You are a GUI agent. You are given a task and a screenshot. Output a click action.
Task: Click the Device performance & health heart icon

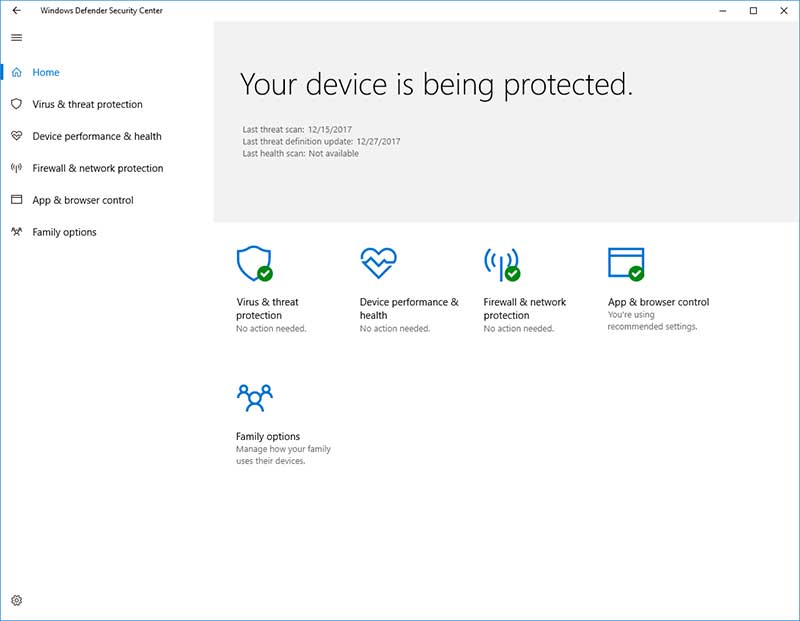click(x=380, y=262)
